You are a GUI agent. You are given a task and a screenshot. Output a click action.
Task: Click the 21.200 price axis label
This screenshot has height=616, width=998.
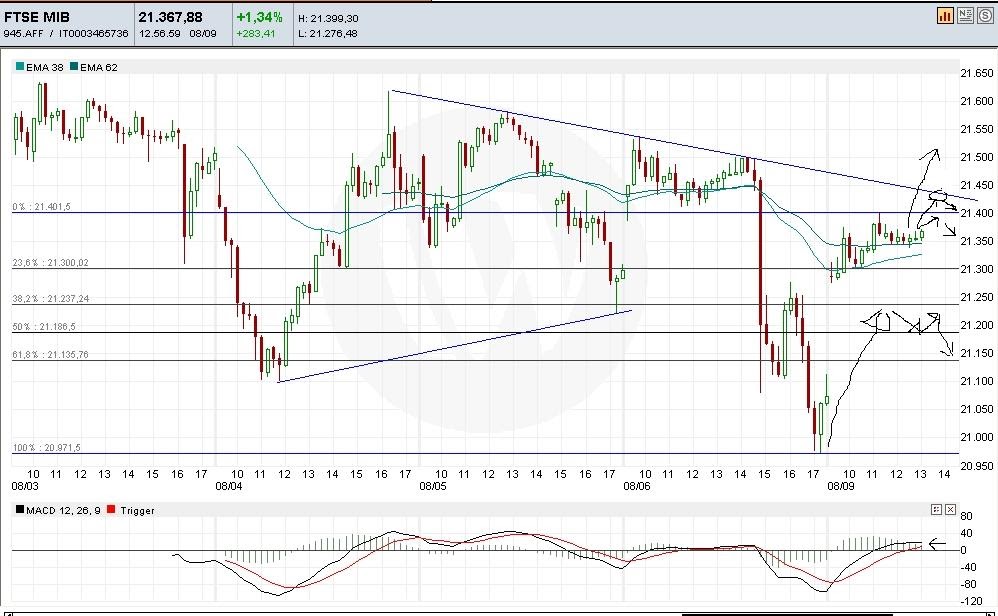tap(976, 325)
